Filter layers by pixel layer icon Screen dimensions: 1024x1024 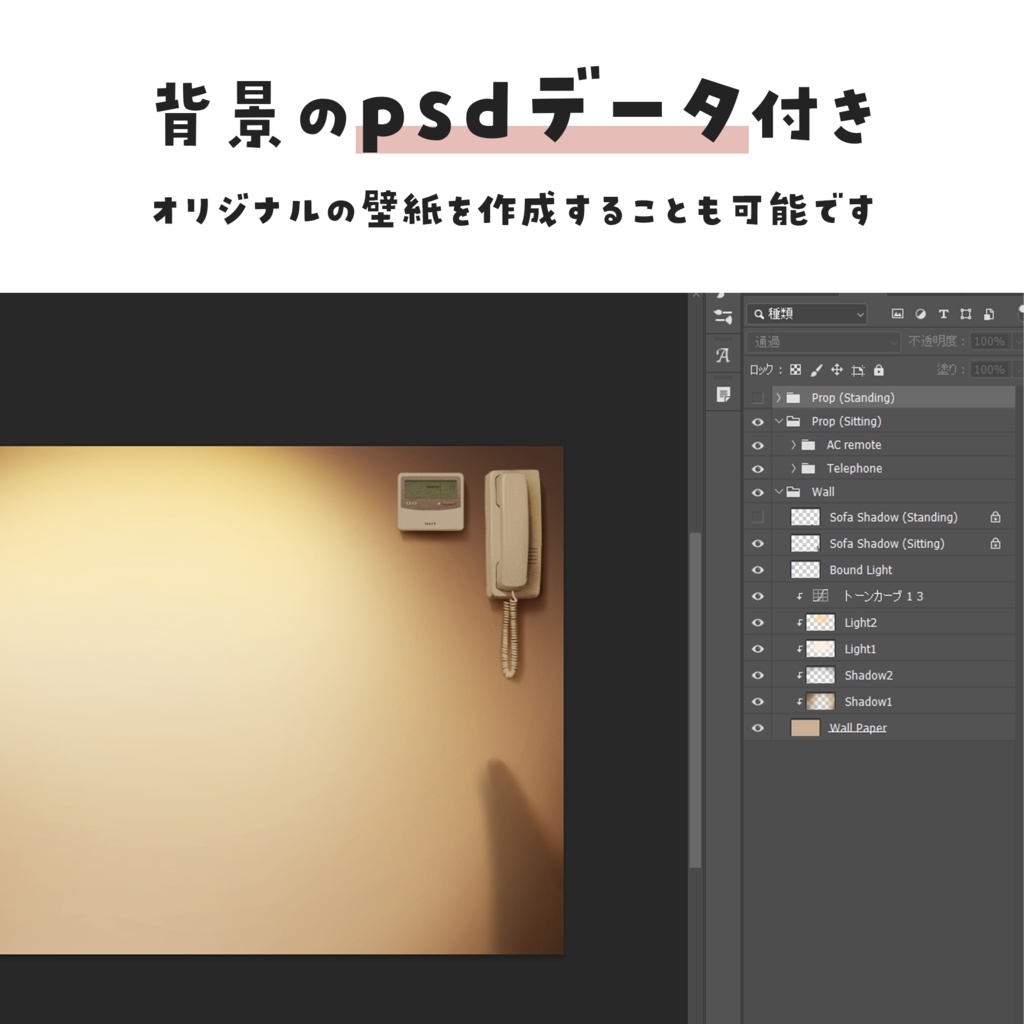pyautogui.click(x=897, y=314)
